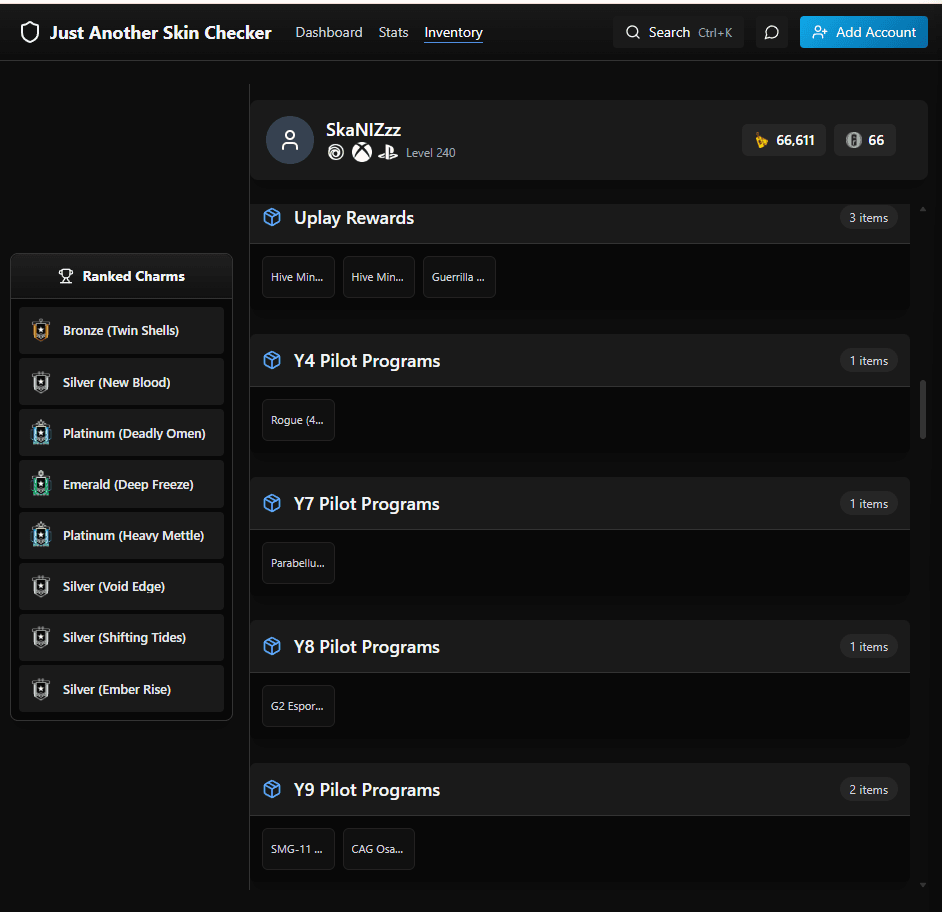Select Platinum (Deadly Omen) charm
This screenshot has height=912, width=942.
click(x=121, y=433)
